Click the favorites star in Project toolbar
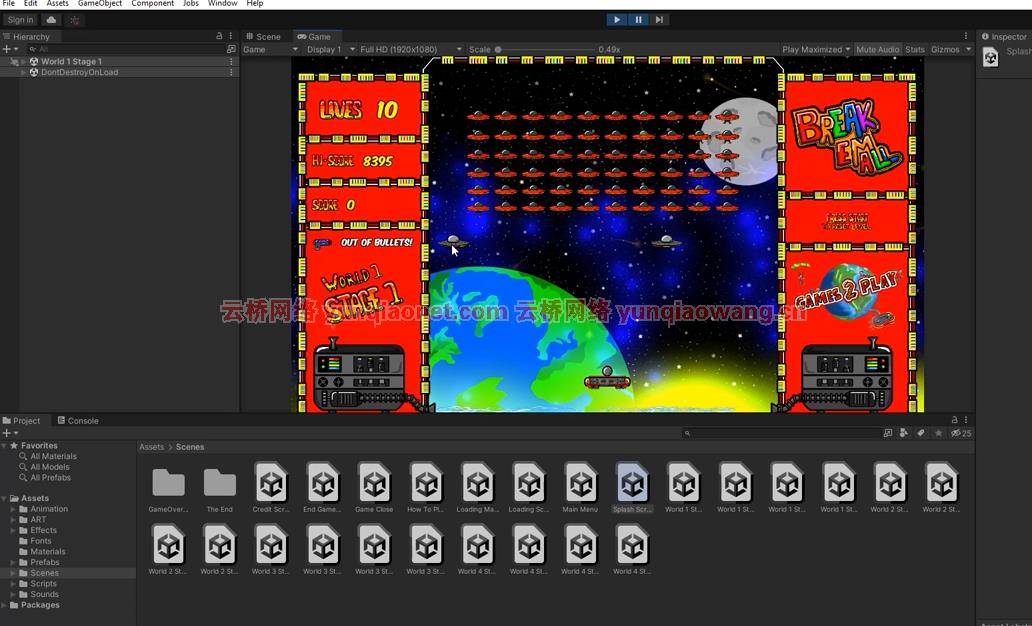Screen dimensions: 1032x626 939,433
